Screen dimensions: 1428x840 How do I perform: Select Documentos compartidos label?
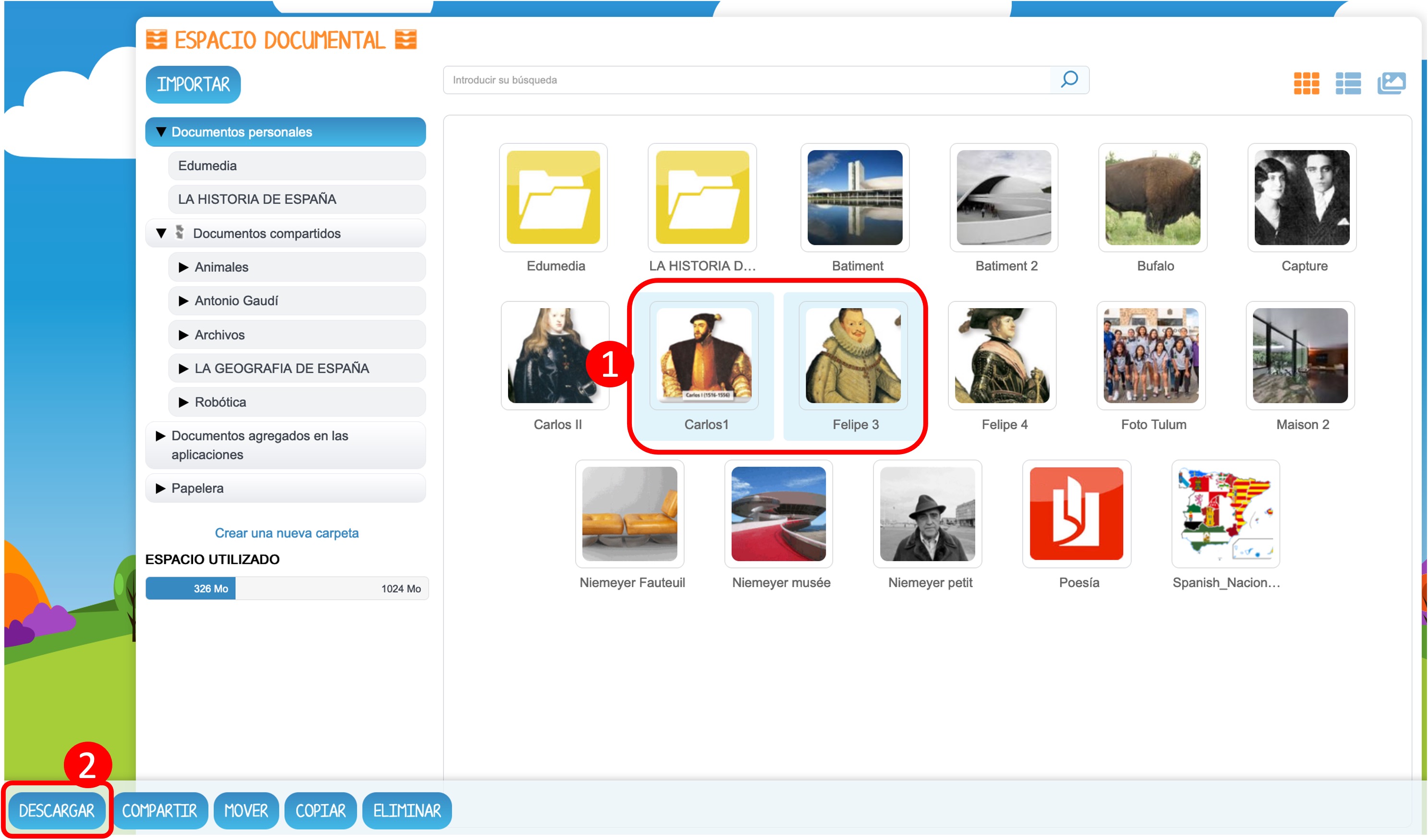[x=266, y=233]
